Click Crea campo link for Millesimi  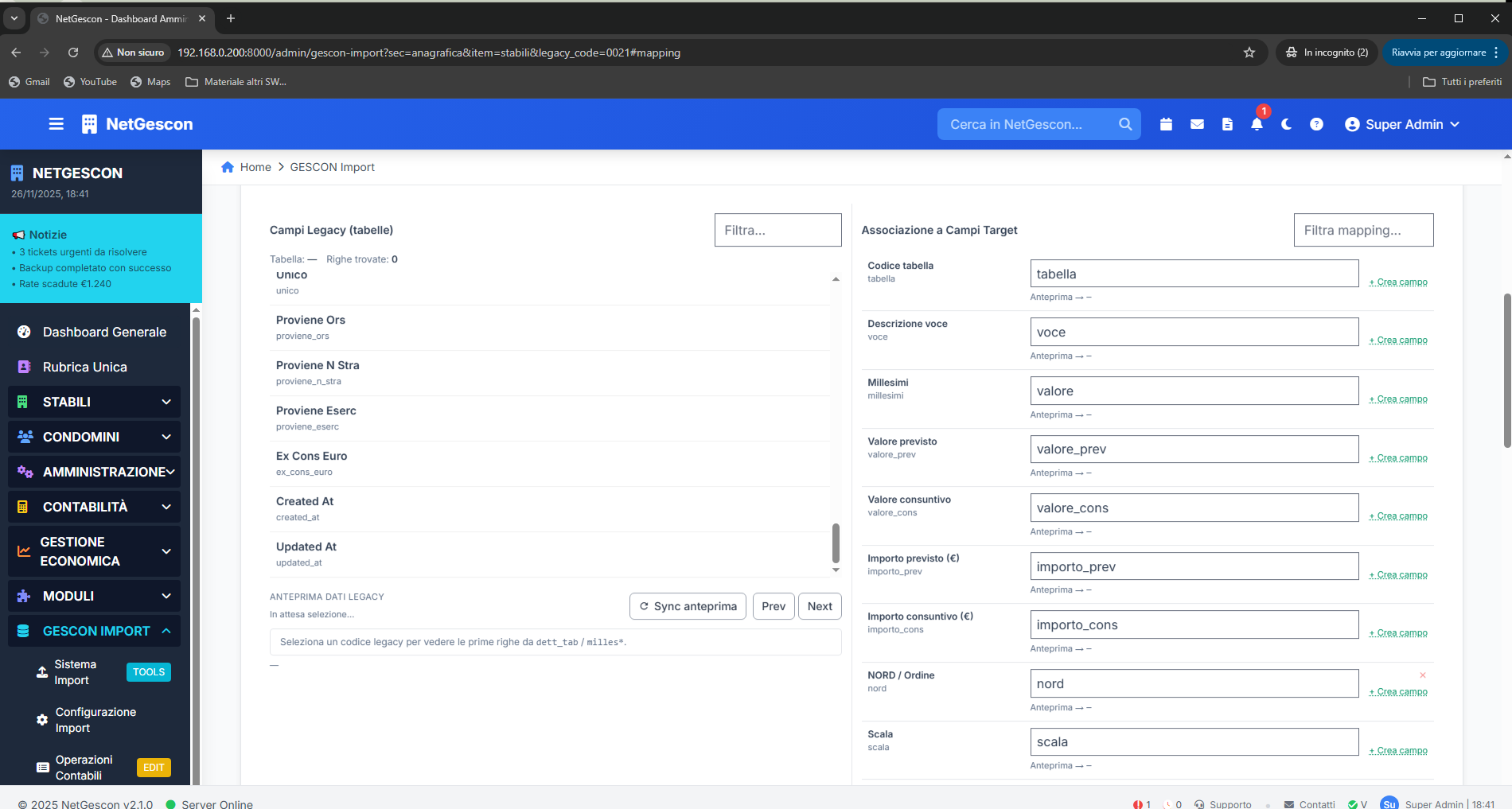pyautogui.click(x=1398, y=399)
